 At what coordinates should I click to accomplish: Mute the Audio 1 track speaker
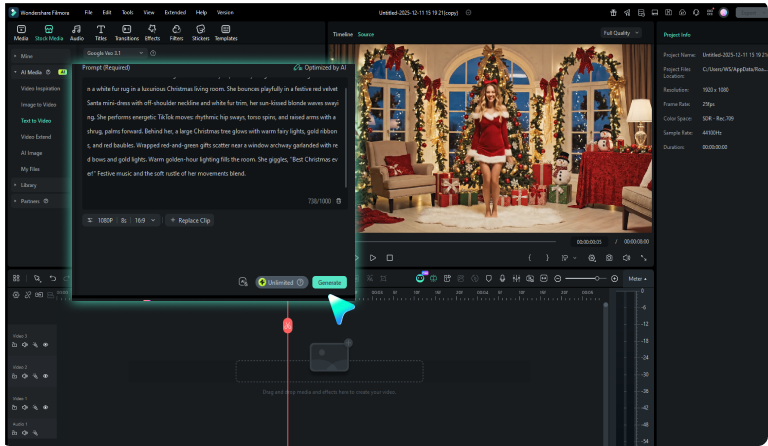click(x=25, y=433)
